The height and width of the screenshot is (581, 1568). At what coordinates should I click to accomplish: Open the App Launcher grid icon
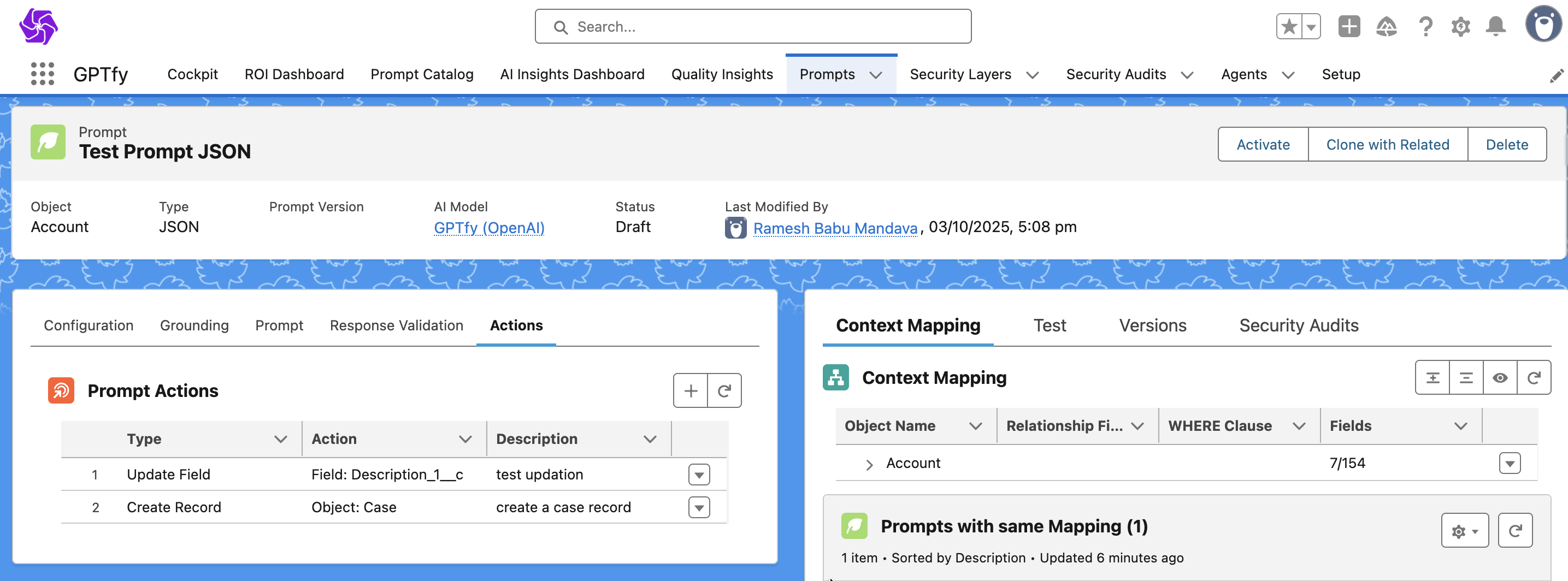point(42,74)
